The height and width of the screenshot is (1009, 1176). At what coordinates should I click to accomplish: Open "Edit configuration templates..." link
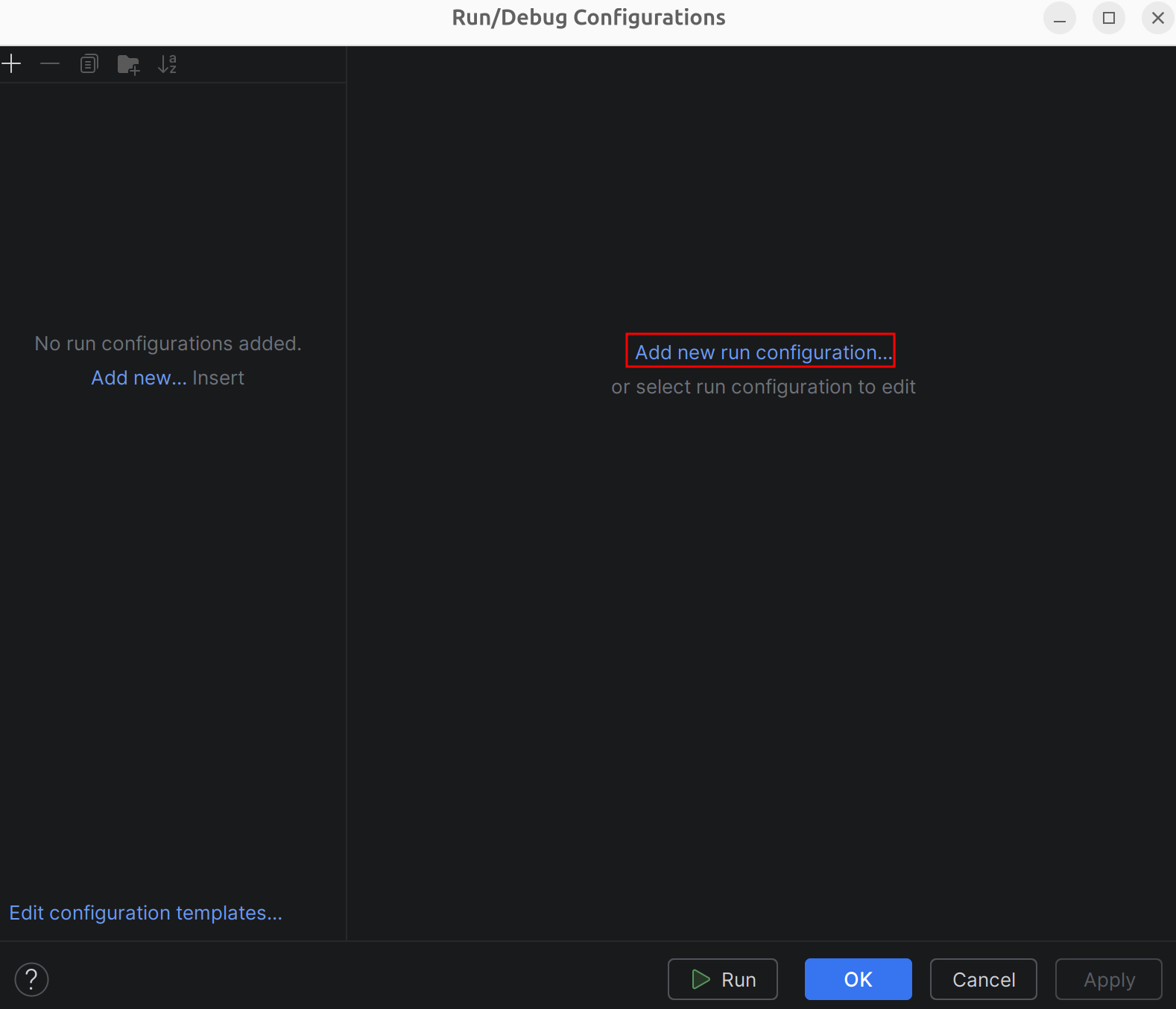(145, 913)
